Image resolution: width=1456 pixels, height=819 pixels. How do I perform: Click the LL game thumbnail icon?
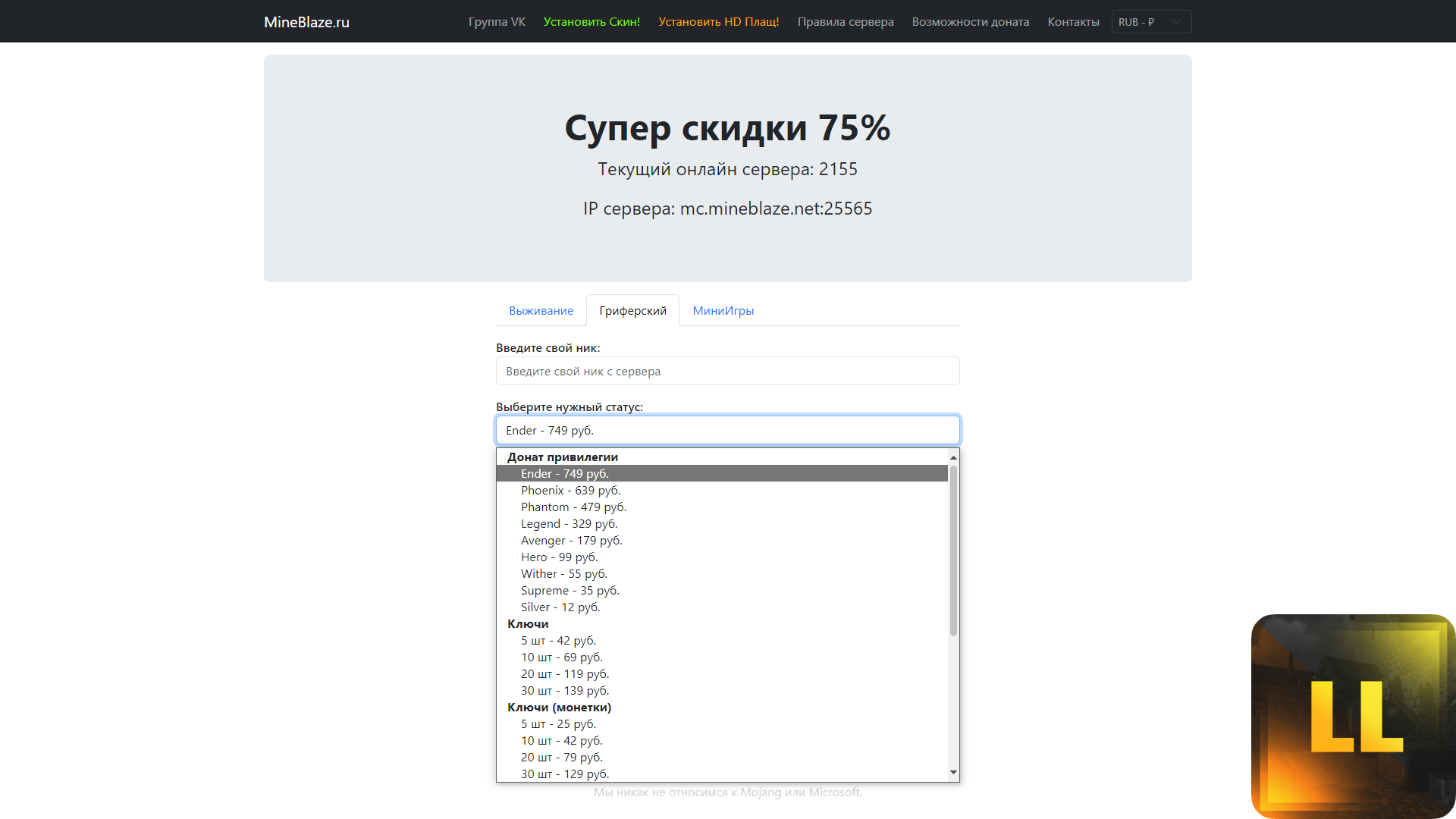coord(1353,716)
